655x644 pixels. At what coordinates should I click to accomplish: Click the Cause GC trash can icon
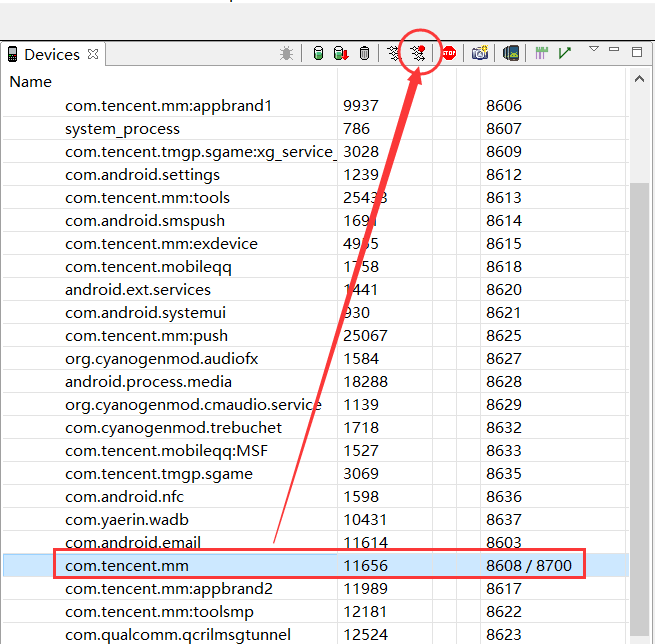coord(364,53)
